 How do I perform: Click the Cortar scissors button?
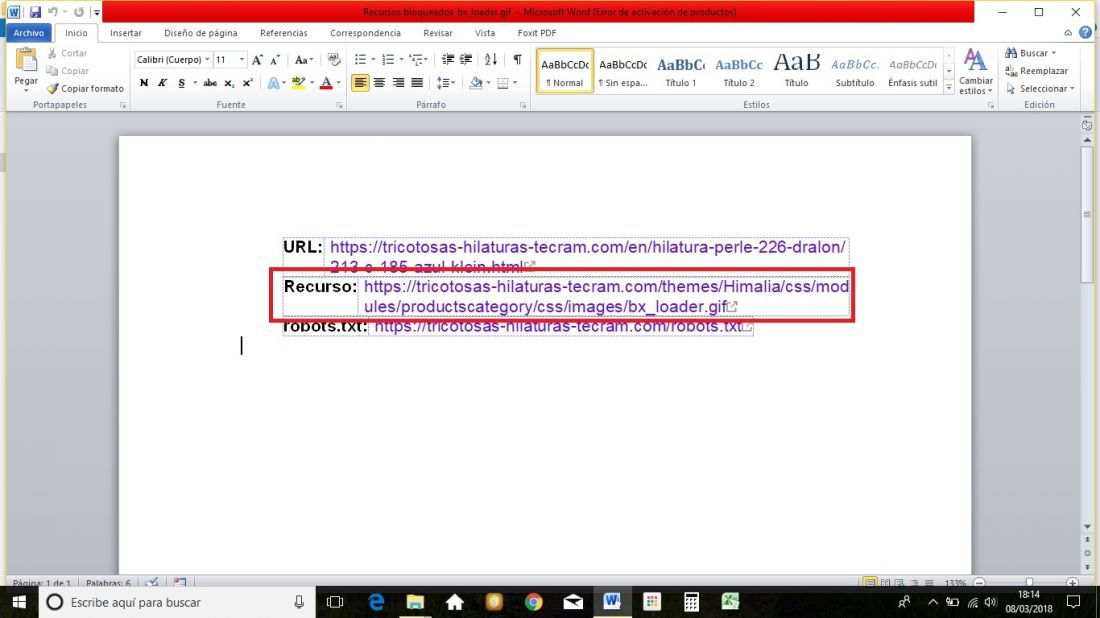pos(68,53)
